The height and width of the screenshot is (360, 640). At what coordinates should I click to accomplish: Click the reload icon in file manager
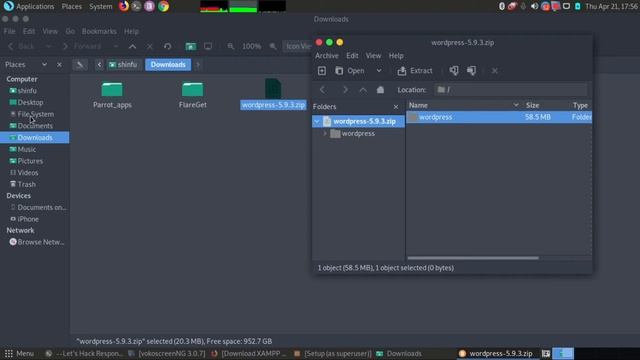tap(167, 47)
